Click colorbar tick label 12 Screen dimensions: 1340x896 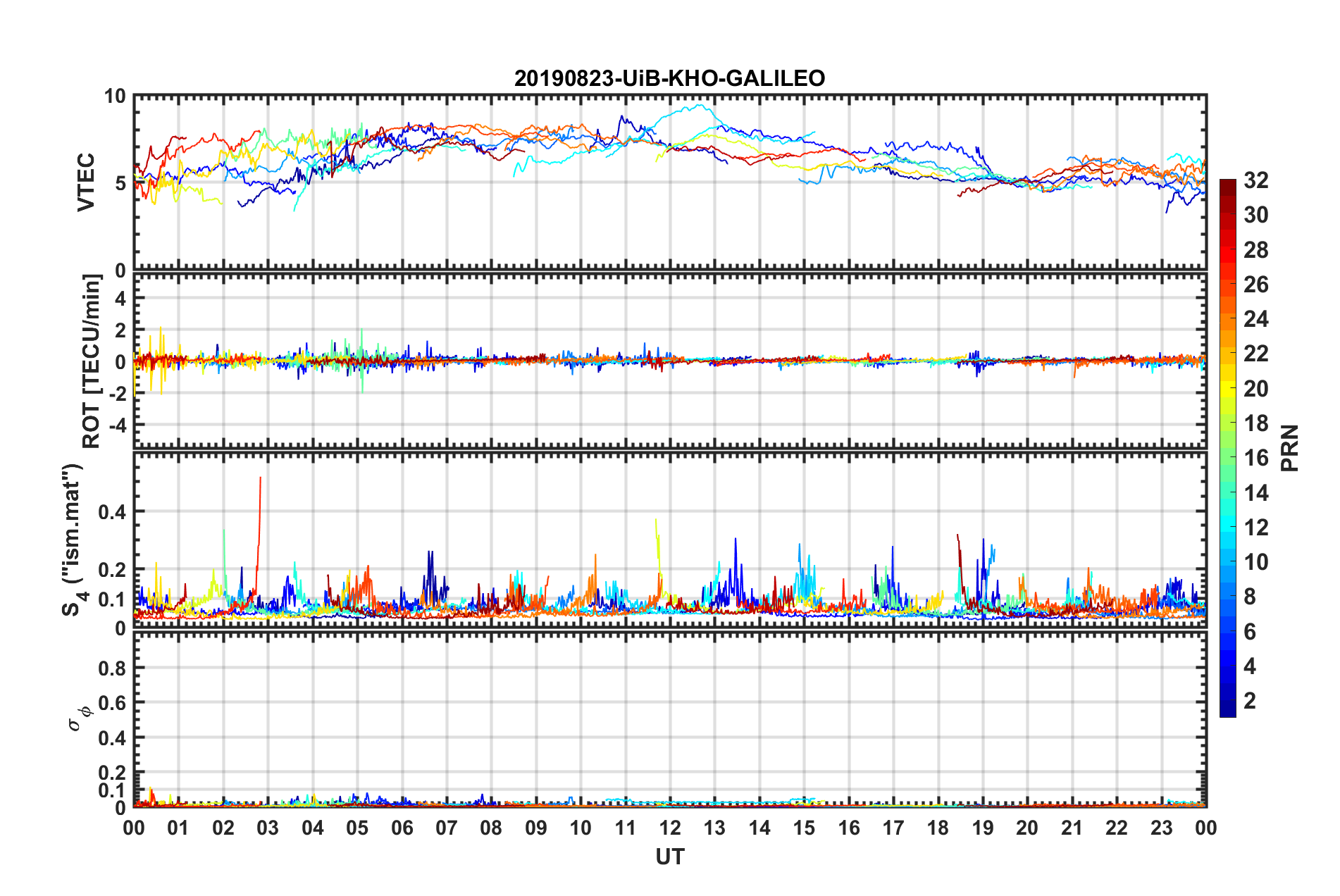(x=1255, y=527)
